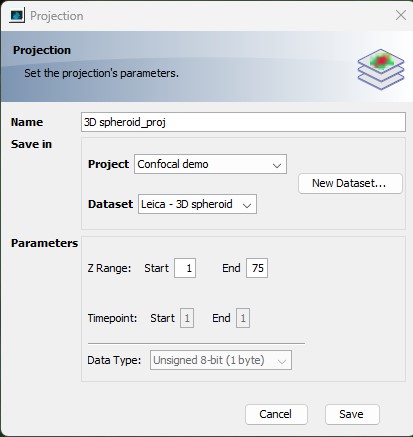
Task: Click the Timepoint Start field
Action: (x=187, y=318)
